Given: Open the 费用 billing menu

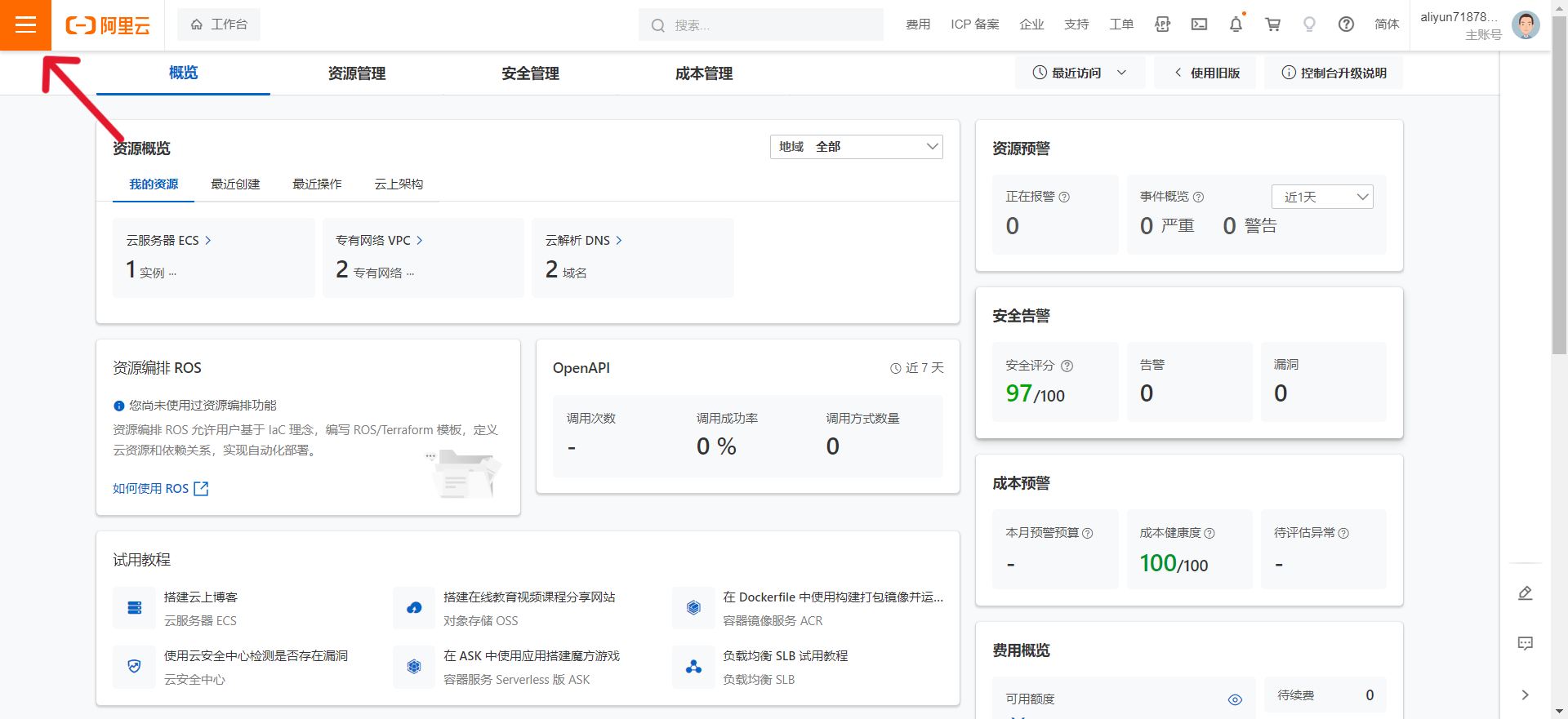Looking at the screenshot, I should [918, 24].
